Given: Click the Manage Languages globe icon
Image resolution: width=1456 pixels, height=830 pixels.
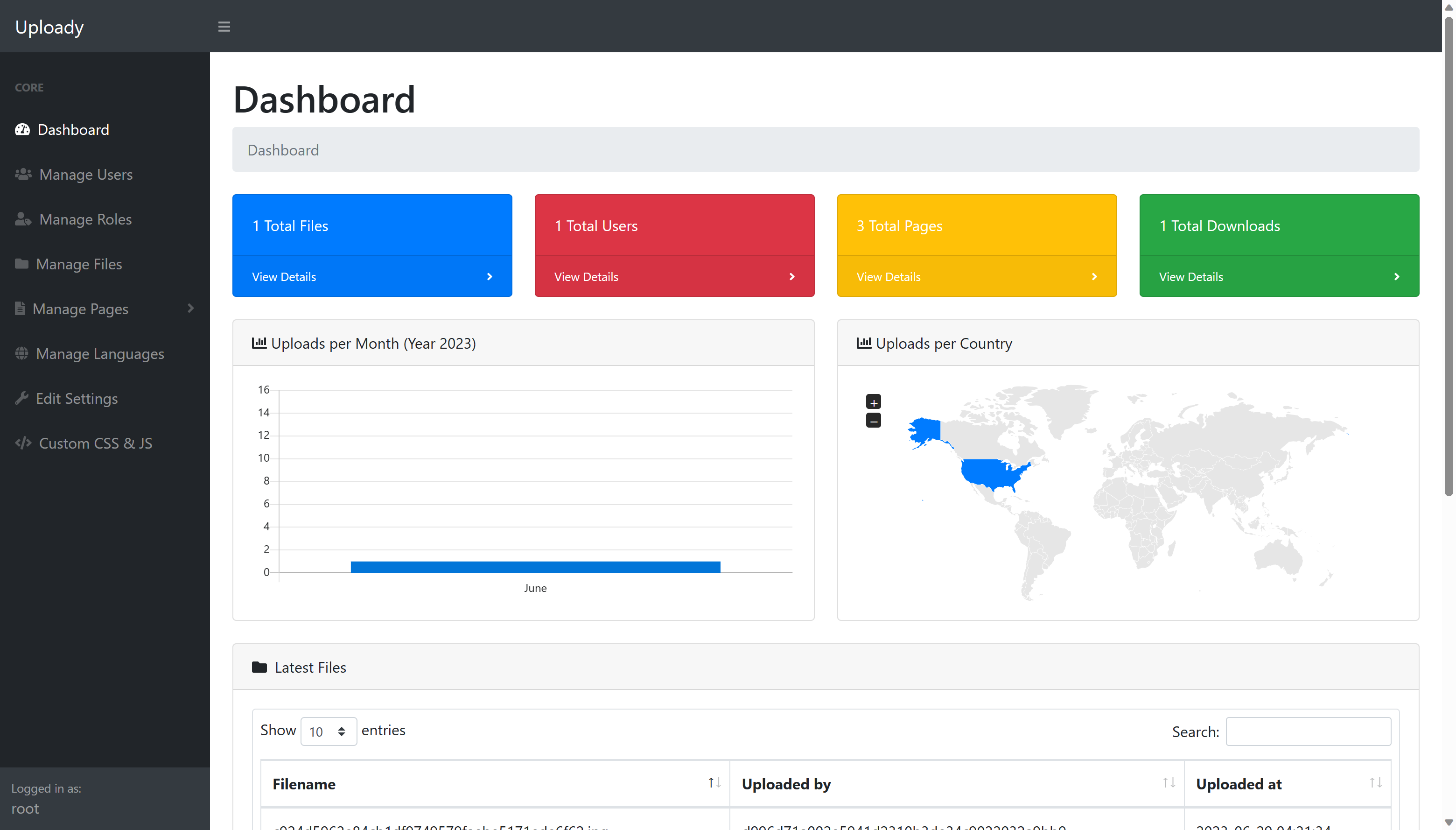Looking at the screenshot, I should (x=21, y=353).
